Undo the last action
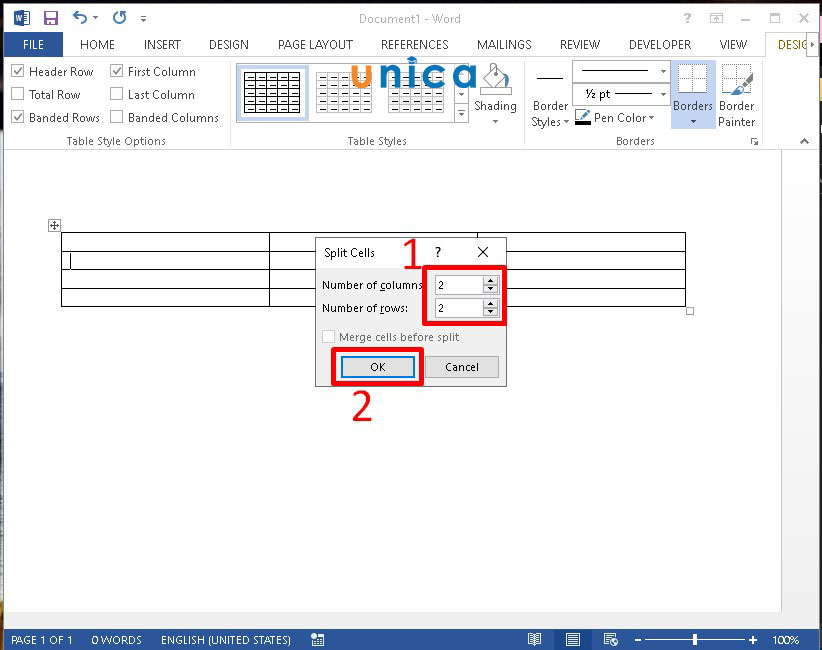 (80, 17)
